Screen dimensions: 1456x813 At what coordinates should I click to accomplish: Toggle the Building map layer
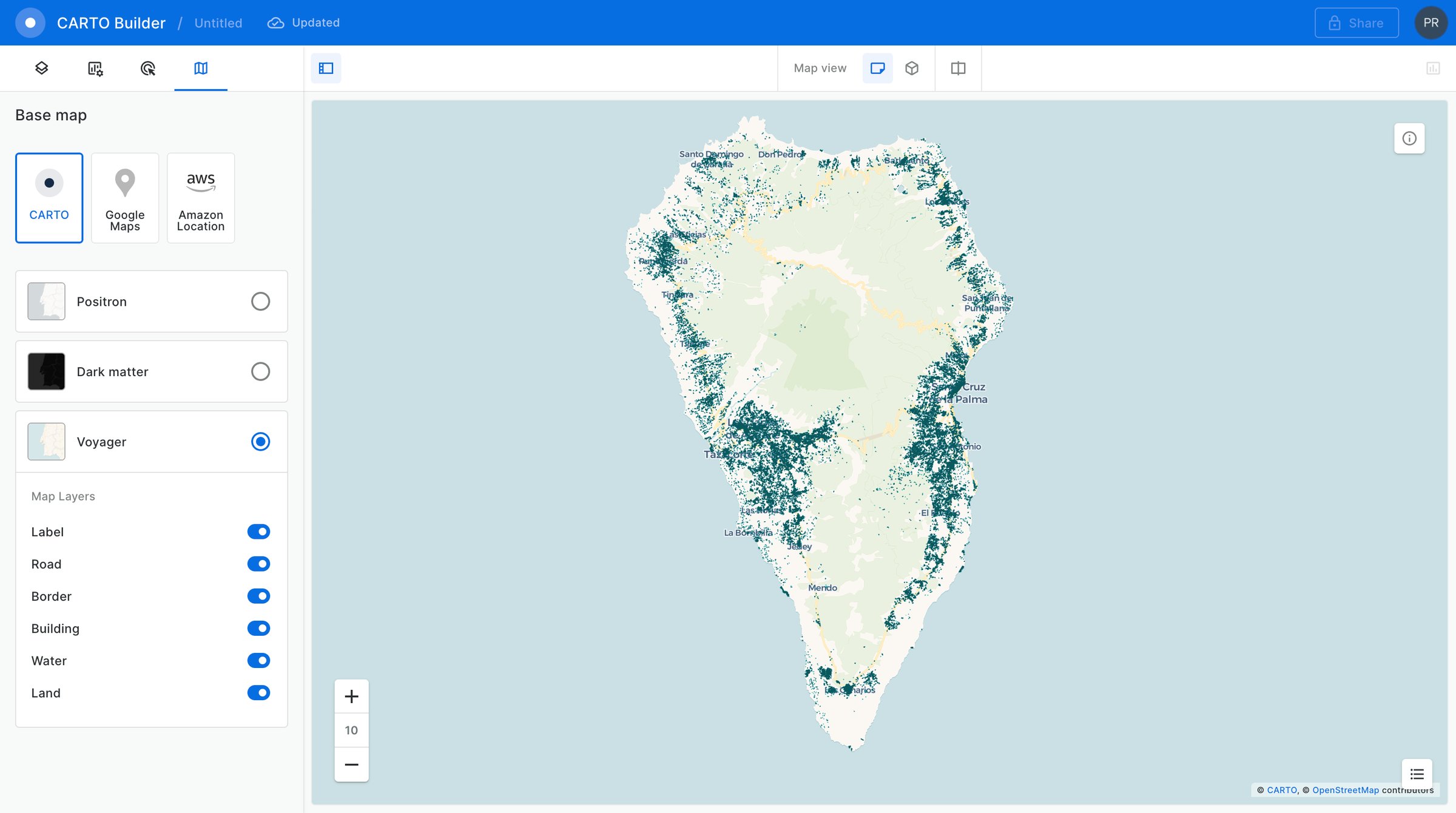point(258,628)
